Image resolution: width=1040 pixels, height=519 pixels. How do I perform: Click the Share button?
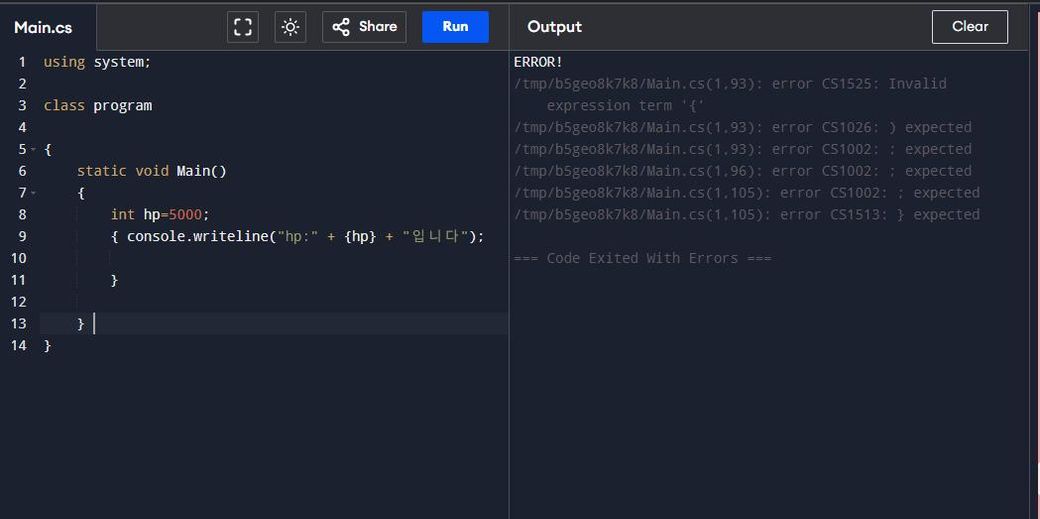click(364, 27)
